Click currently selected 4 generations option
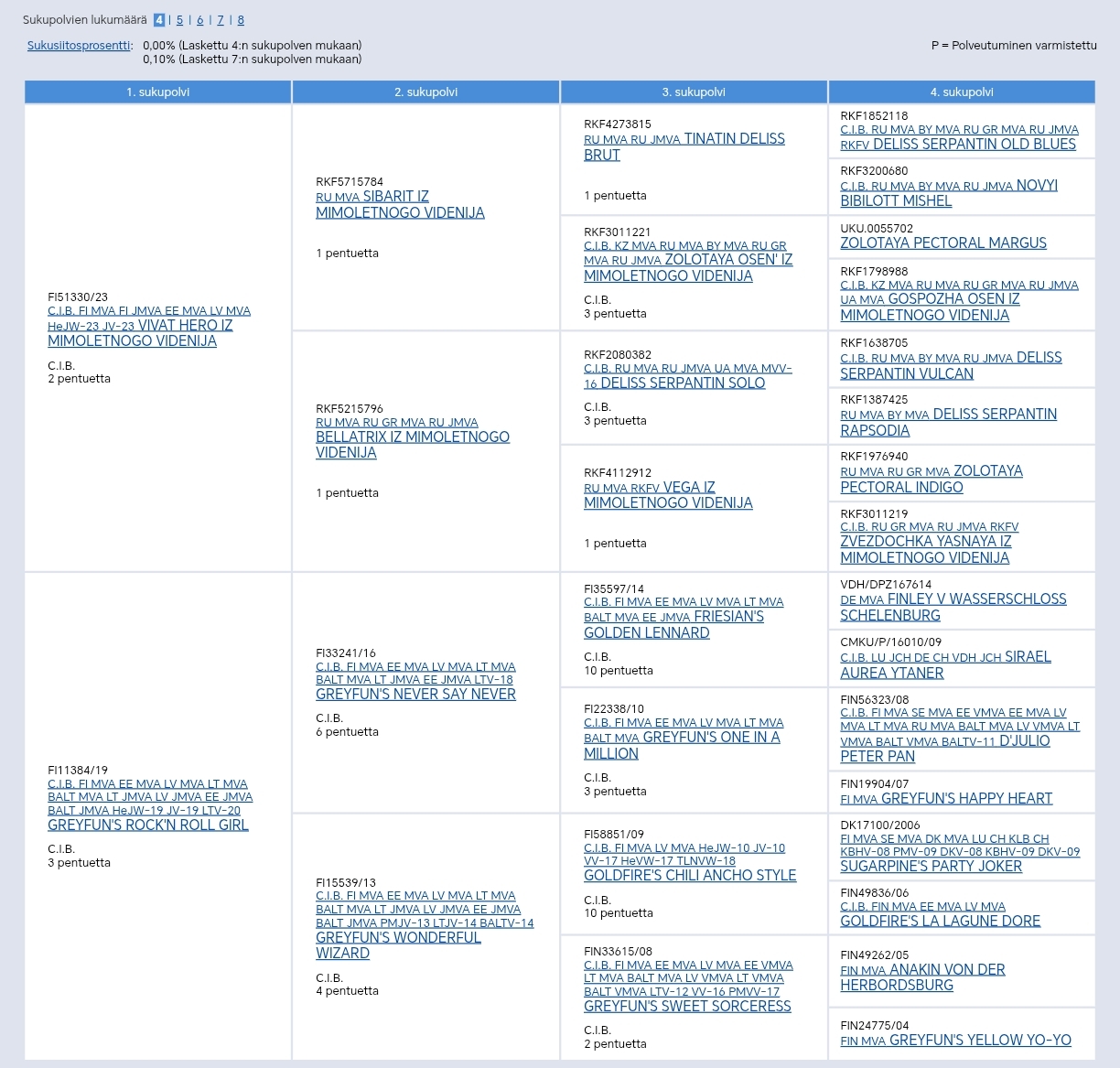1120x1068 pixels. [x=159, y=20]
